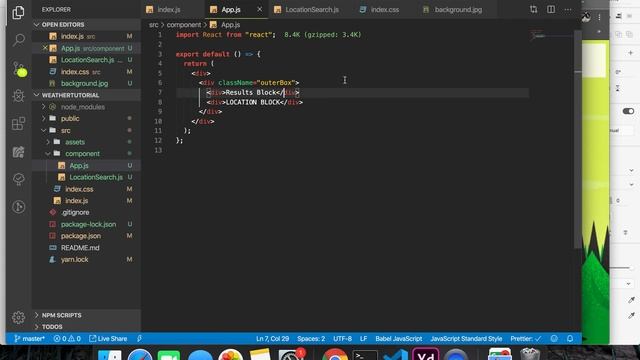The width and height of the screenshot is (640, 360).
Task: Click the compare changes icon in editor toolbar
Action: pyautogui.click(x=533, y=9)
